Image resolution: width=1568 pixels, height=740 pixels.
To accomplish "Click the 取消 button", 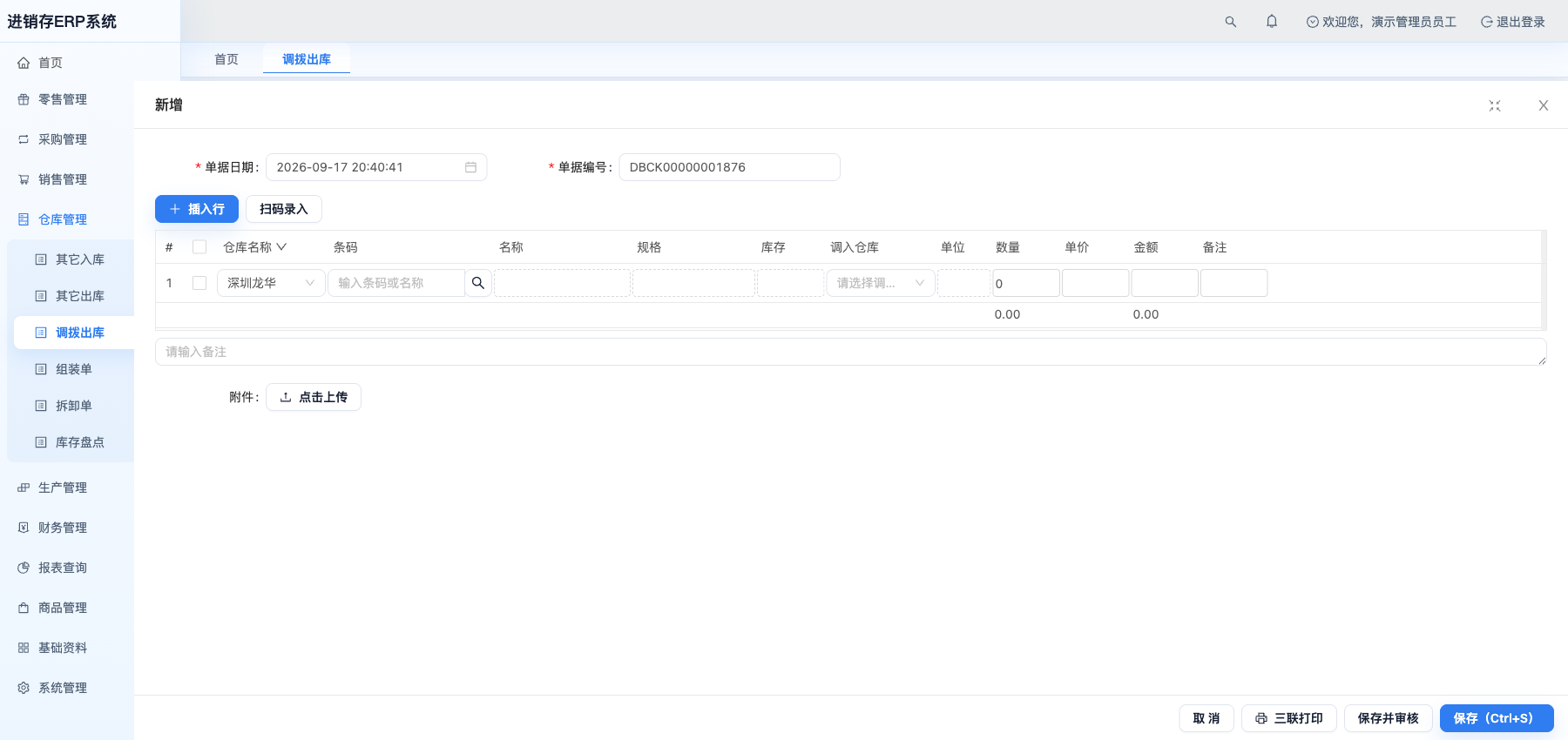I will click(1206, 718).
